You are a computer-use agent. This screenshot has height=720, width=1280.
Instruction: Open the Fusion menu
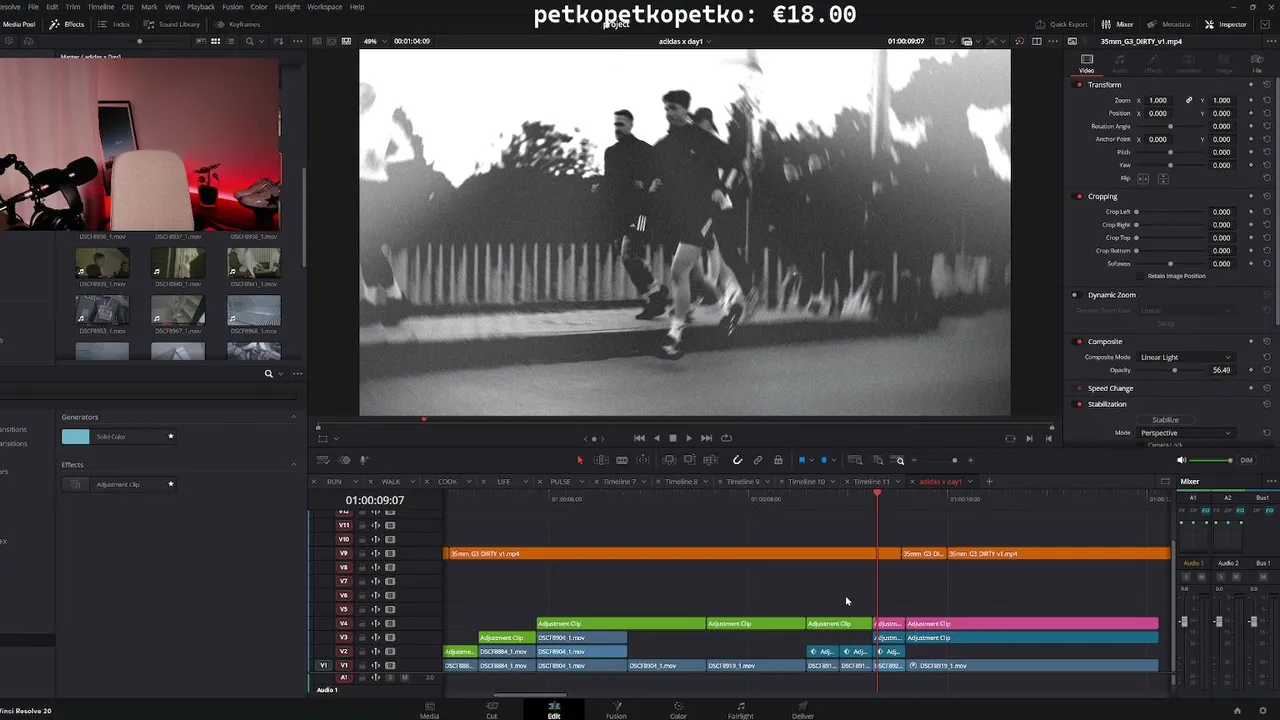(x=233, y=7)
